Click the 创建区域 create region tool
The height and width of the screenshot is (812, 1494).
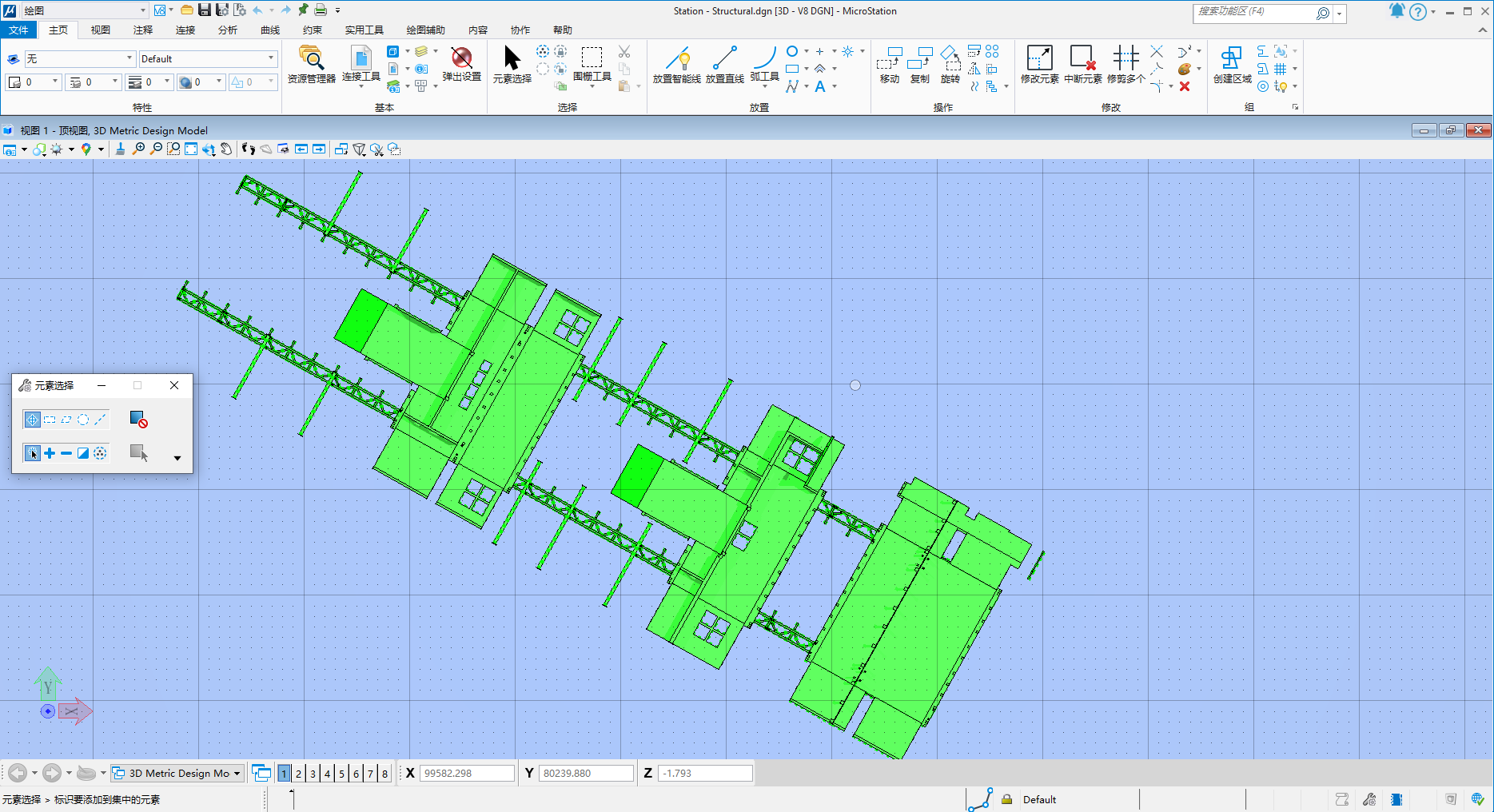pyautogui.click(x=1232, y=64)
